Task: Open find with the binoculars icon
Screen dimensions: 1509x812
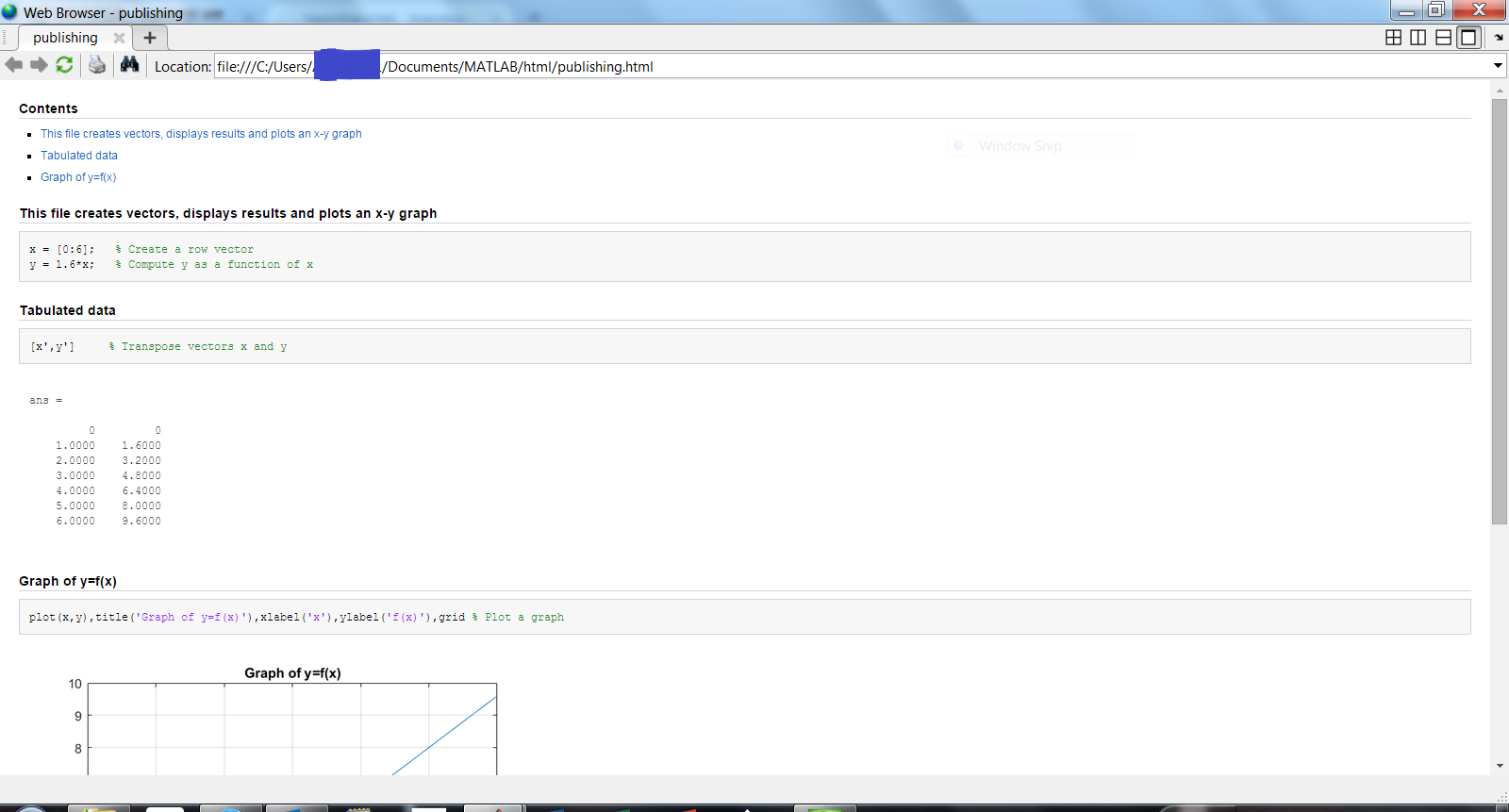Action: coord(129,65)
